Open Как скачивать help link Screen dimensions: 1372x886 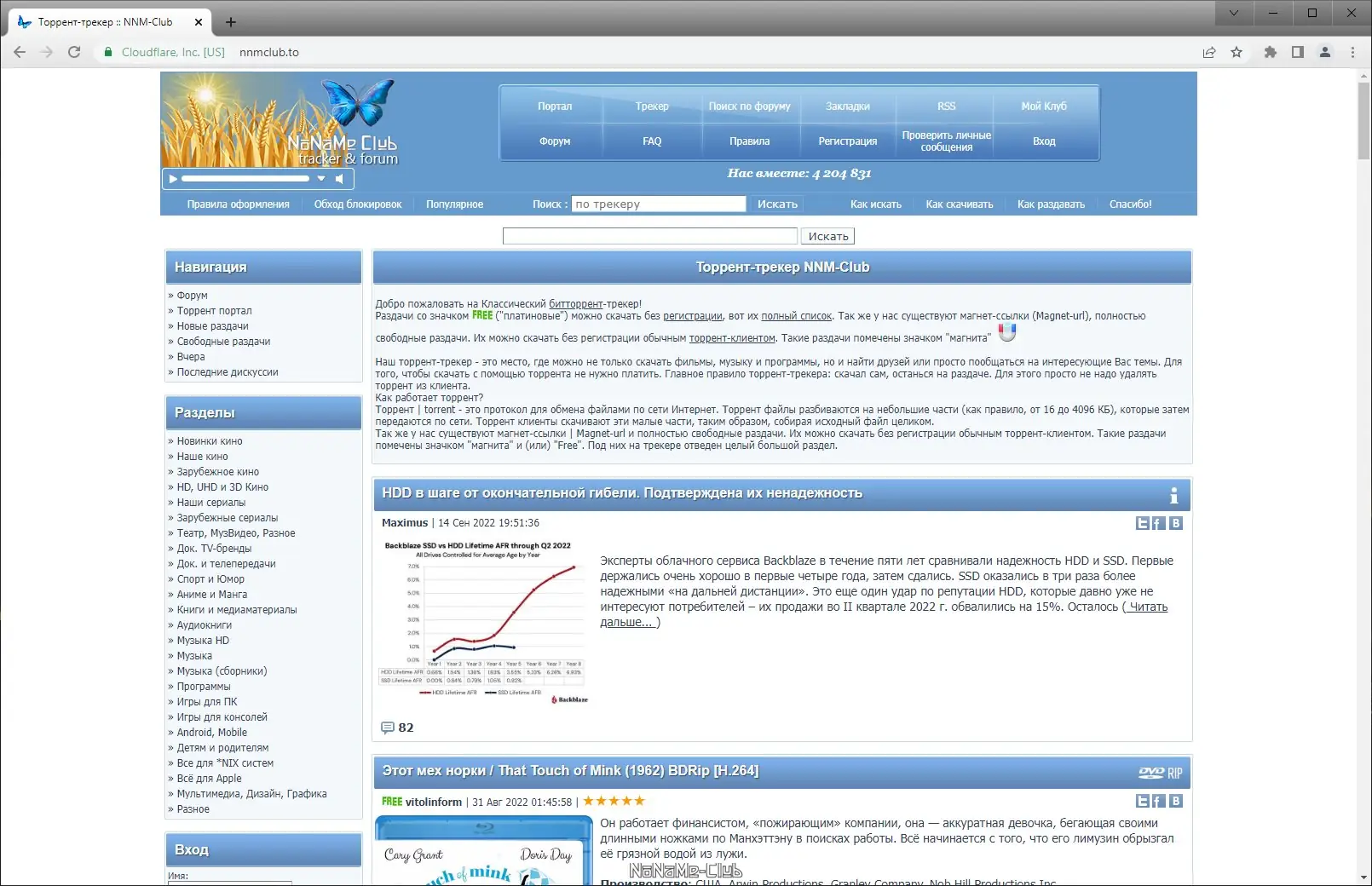[960, 204]
